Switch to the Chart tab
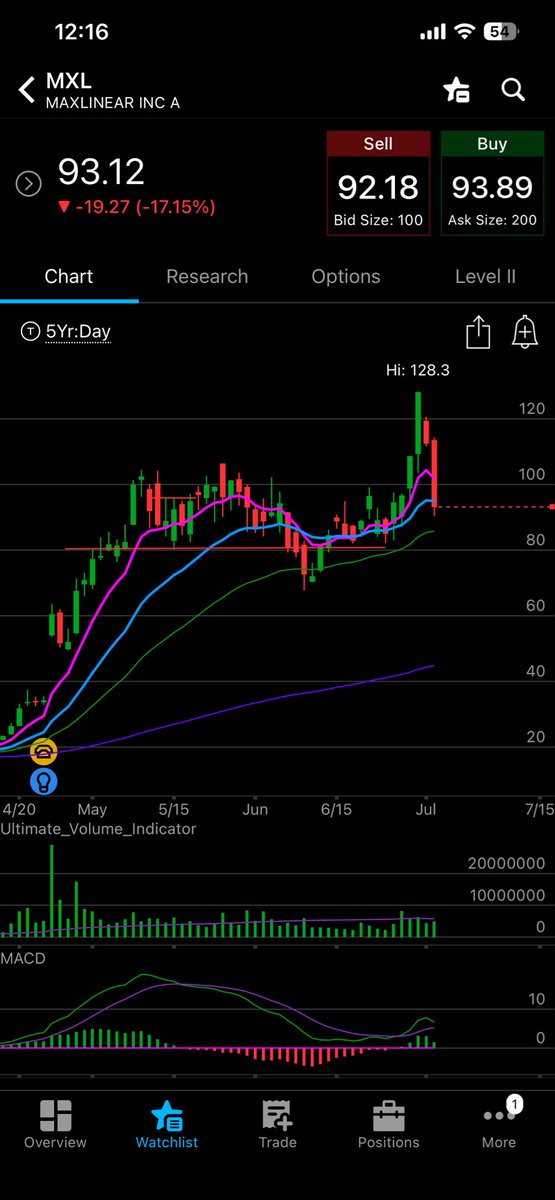Image resolution: width=555 pixels, height=1200 pixels. [69, 276]
